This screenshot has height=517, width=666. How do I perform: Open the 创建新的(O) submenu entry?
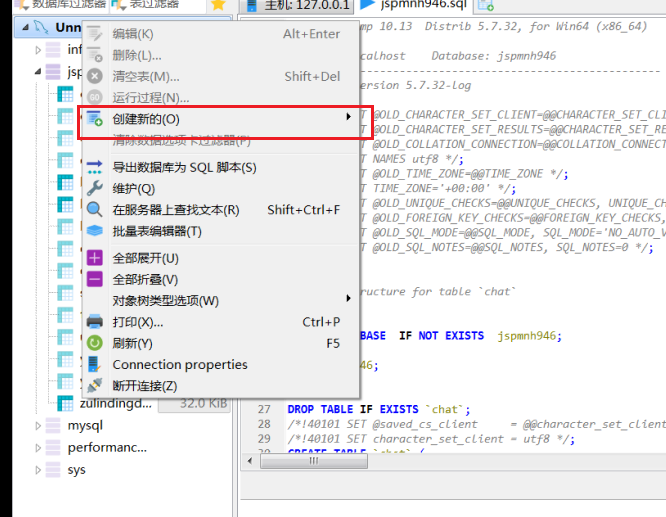point(221,119)
